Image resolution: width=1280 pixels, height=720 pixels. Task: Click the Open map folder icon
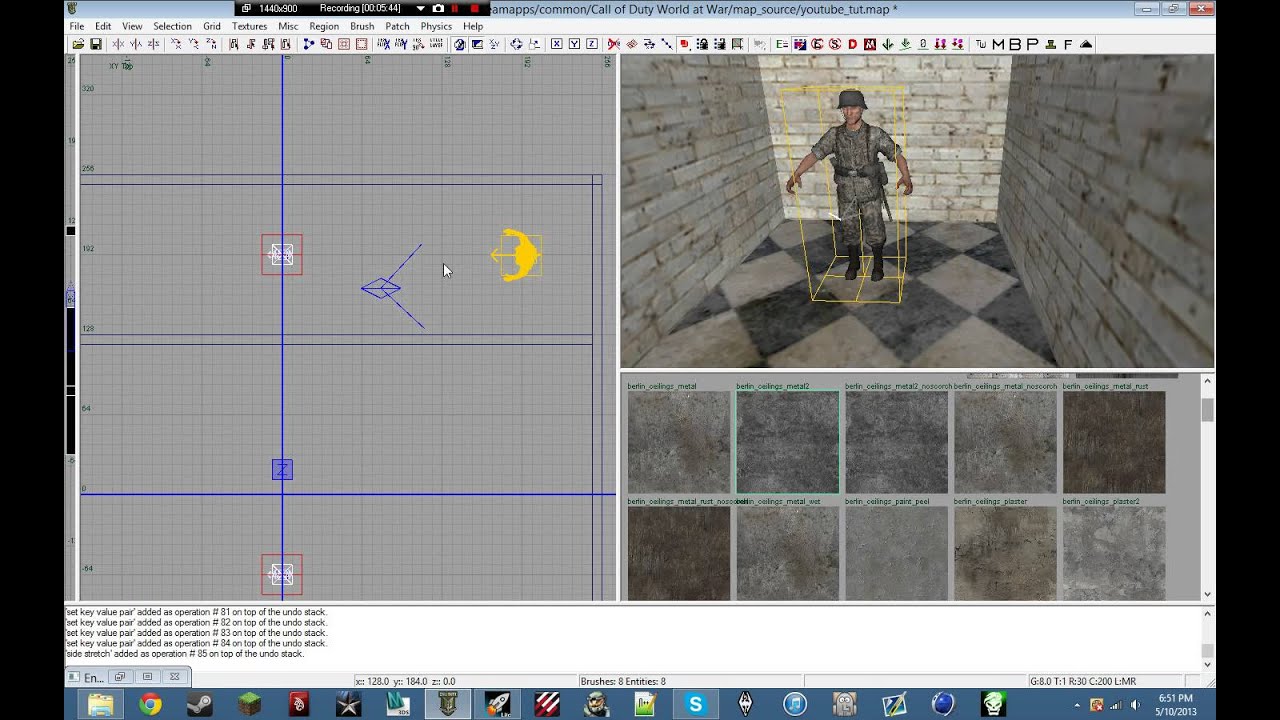78,44
